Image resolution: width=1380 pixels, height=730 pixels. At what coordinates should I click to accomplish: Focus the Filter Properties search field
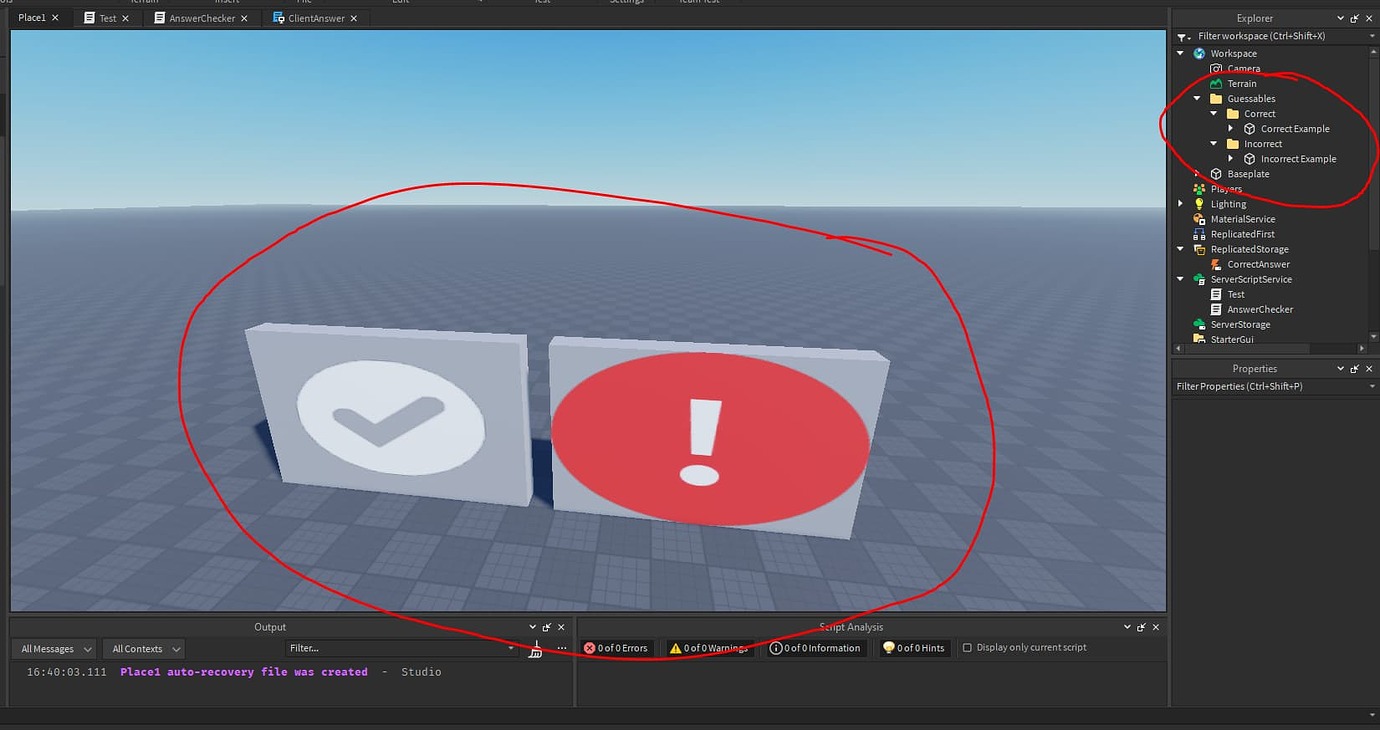pyautogui.click(x=1275, y=386)
